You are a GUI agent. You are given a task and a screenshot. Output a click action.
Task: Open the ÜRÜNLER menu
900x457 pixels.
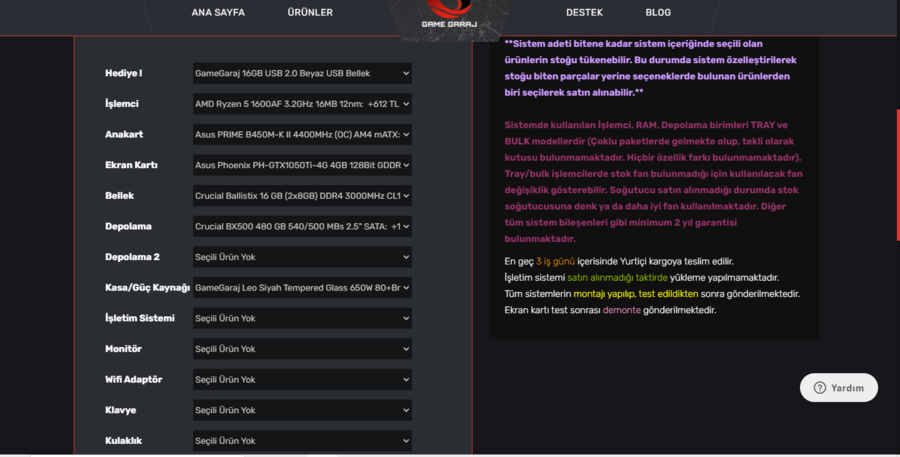click(310, 12)
